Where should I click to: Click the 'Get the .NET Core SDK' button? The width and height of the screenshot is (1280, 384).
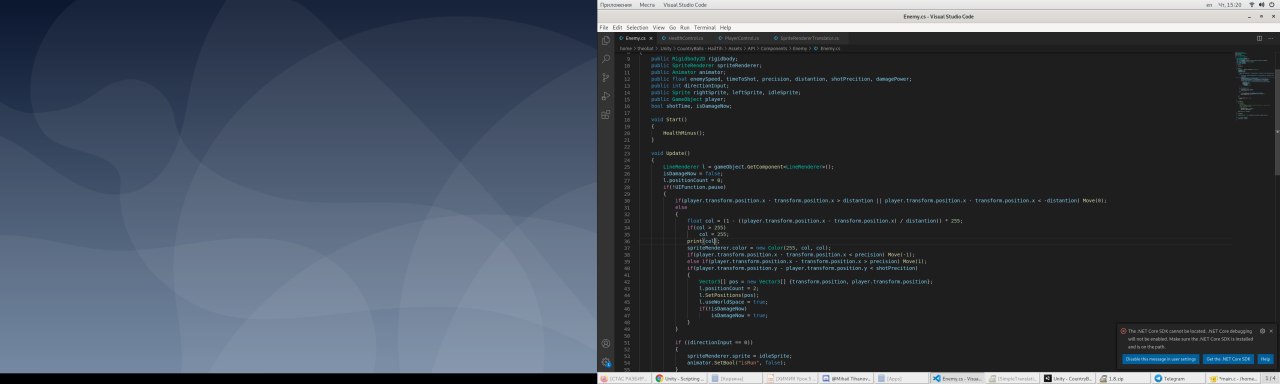tap(1227, 358)
